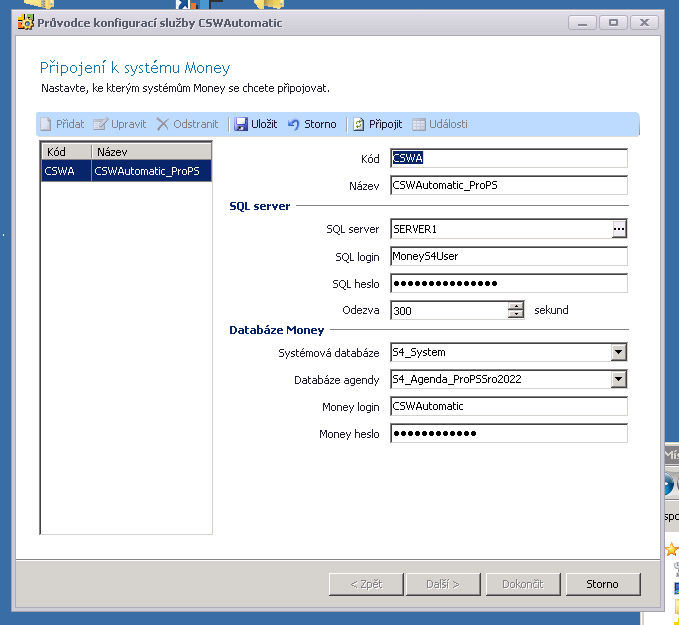Expand the Systémová databáze dropdown
The width and height of the screenshot is (679, 625).
[x=619, y=352]
